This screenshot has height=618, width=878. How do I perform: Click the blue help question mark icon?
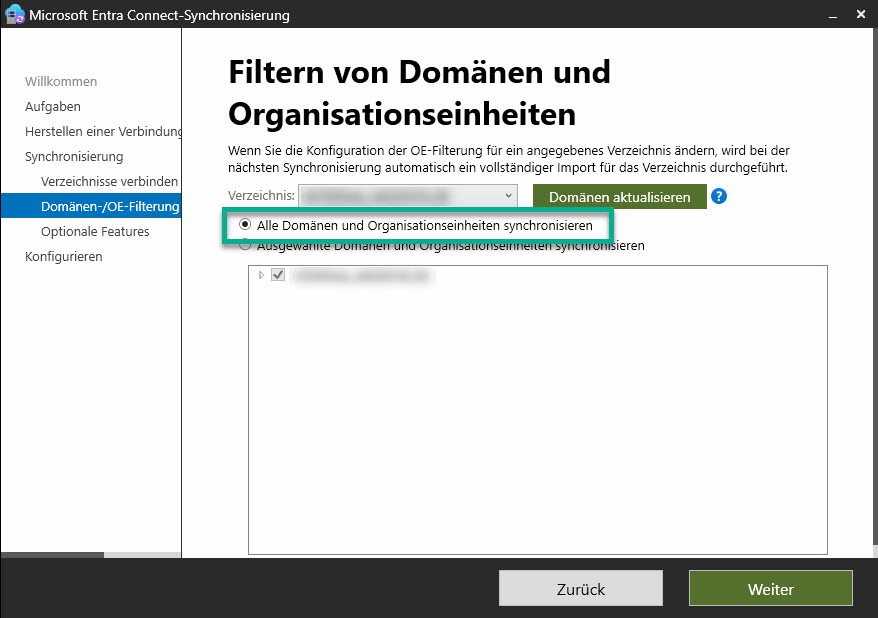(718, 196)
